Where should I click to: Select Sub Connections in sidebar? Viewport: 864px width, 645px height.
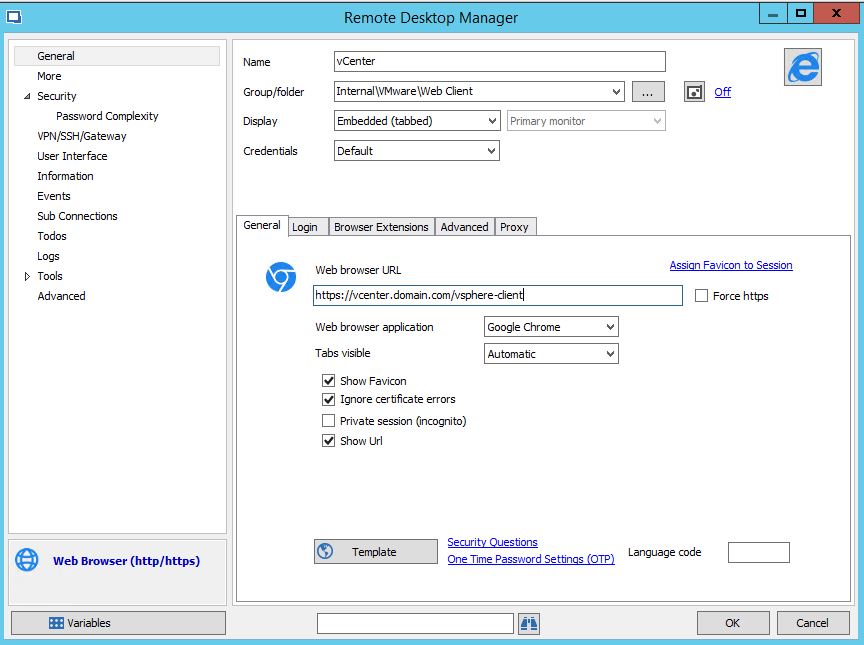77,216
